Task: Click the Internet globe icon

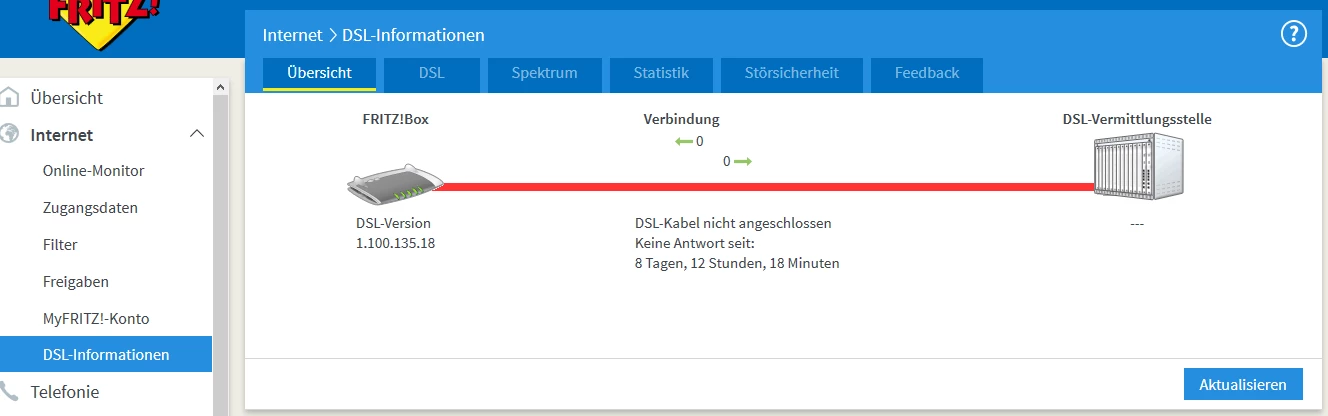Action: 11,134
